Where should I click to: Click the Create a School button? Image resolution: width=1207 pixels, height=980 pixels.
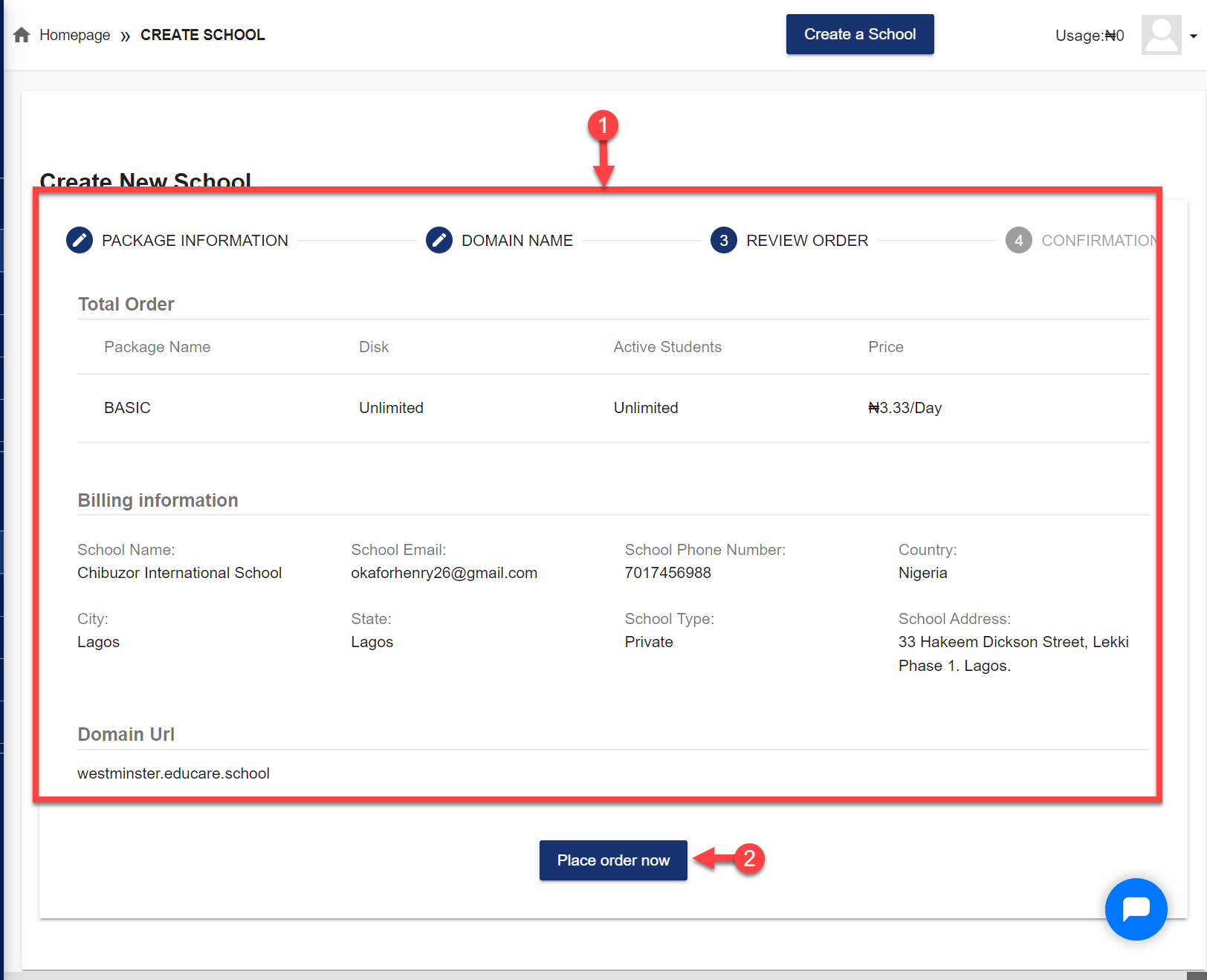coord(860,34)
